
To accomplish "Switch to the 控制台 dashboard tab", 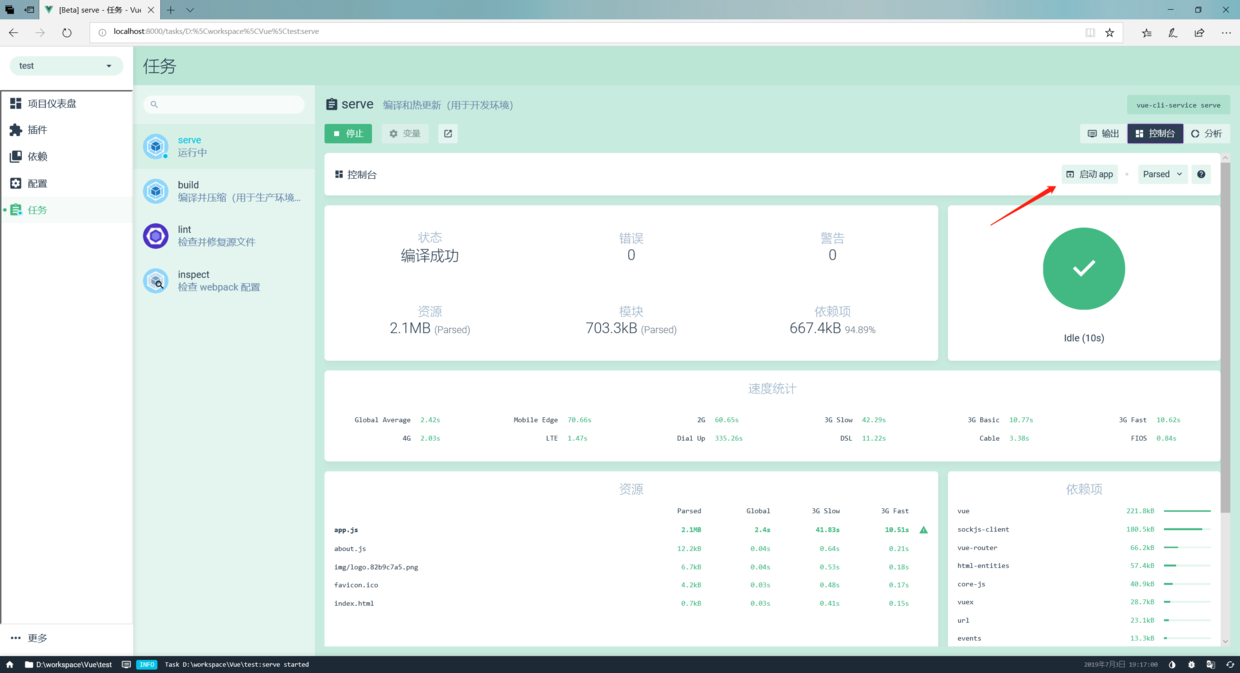I will [x=1155, y=133].
